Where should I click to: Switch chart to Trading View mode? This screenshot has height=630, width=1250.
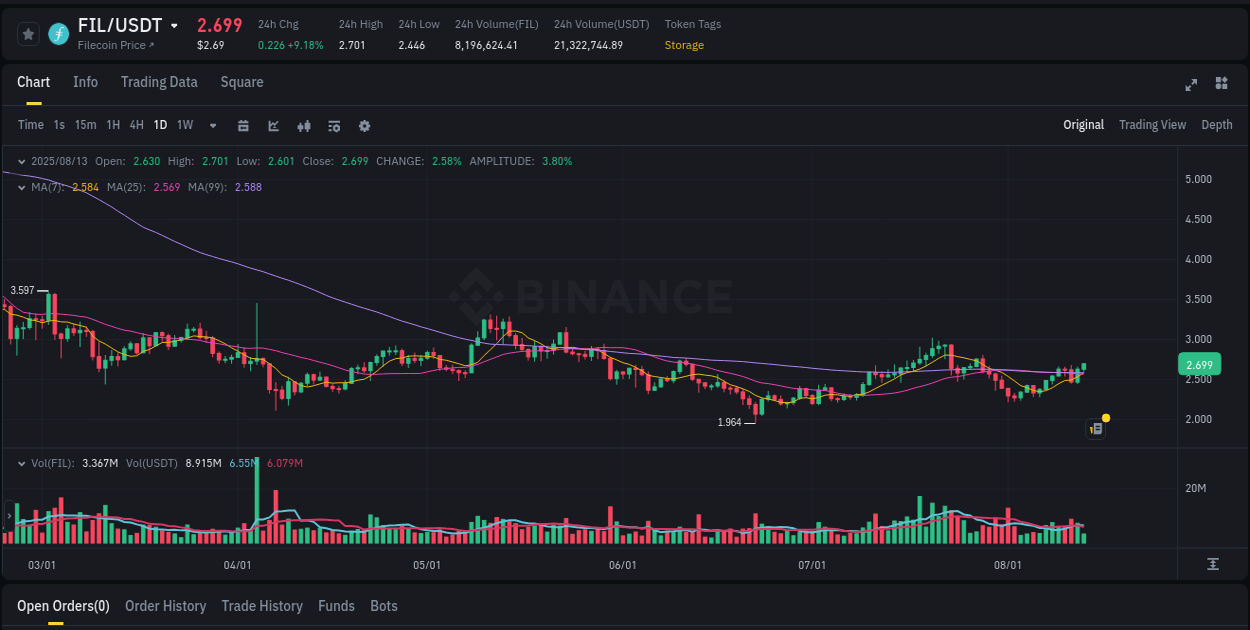pyautogui.click(x=1152, y=125)
